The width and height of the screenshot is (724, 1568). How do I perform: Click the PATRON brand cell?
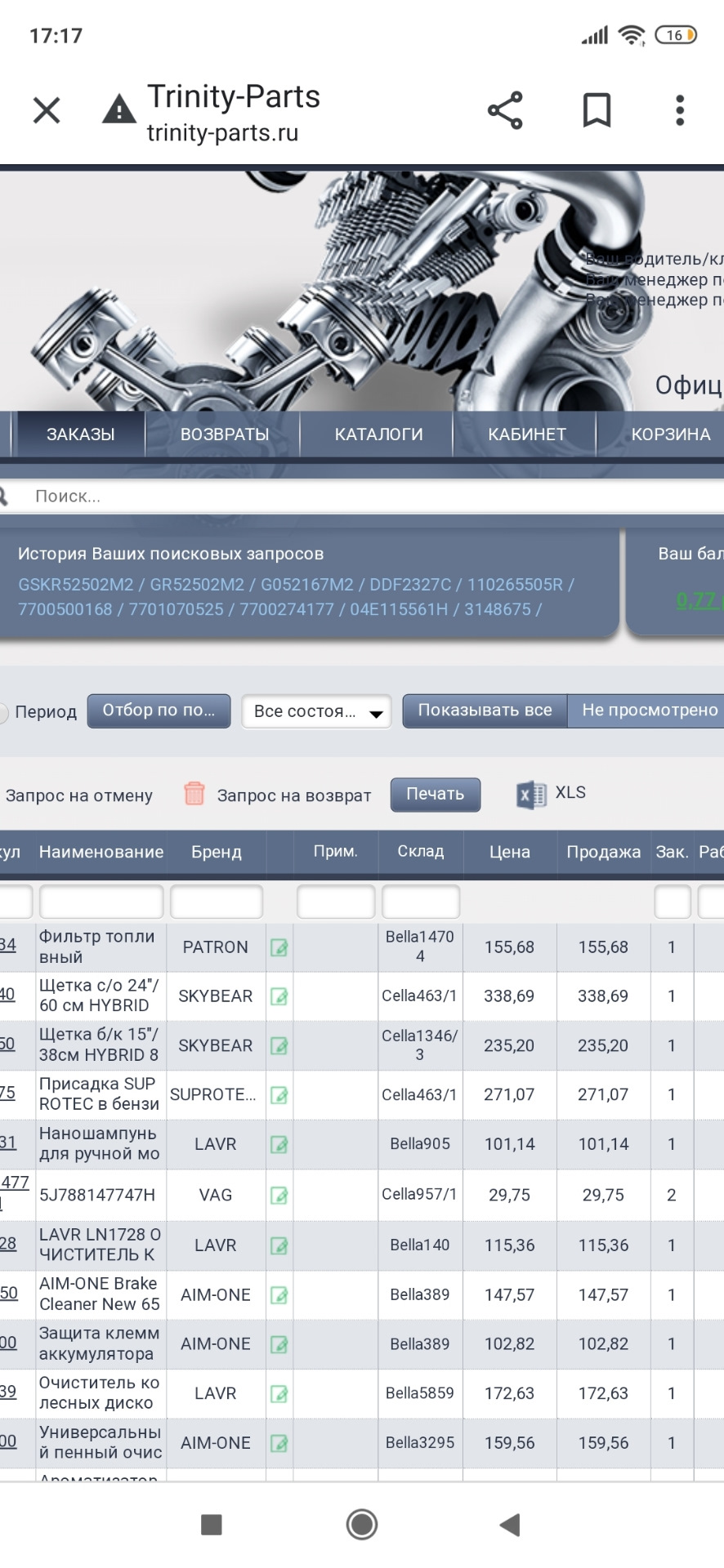[216, 947]
